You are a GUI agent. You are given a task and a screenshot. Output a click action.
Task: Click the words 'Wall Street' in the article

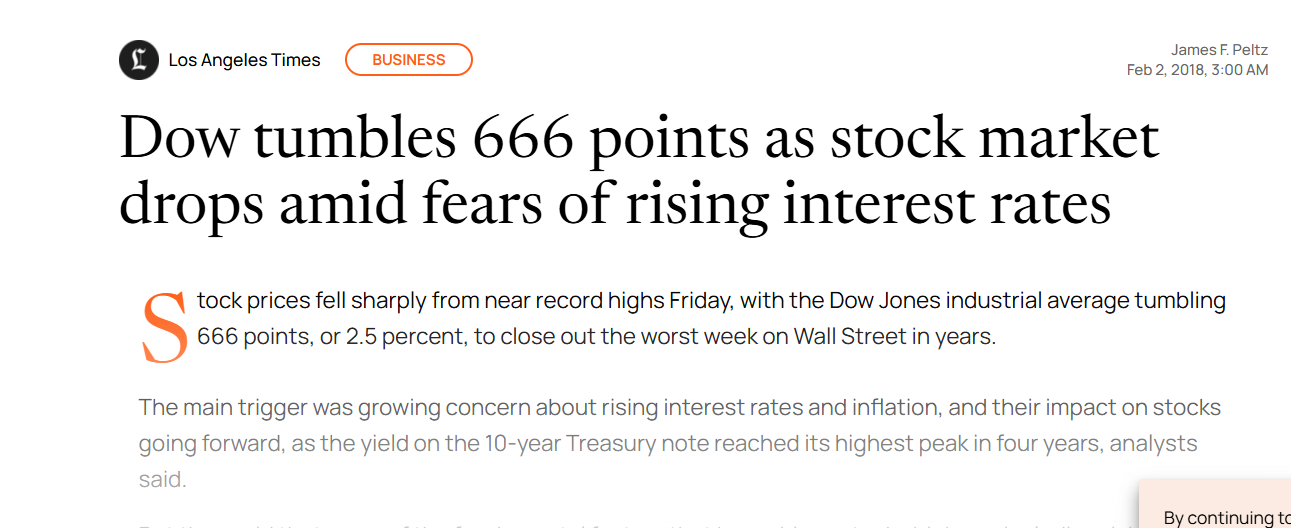pyautogui.click(x=849, y=336)
